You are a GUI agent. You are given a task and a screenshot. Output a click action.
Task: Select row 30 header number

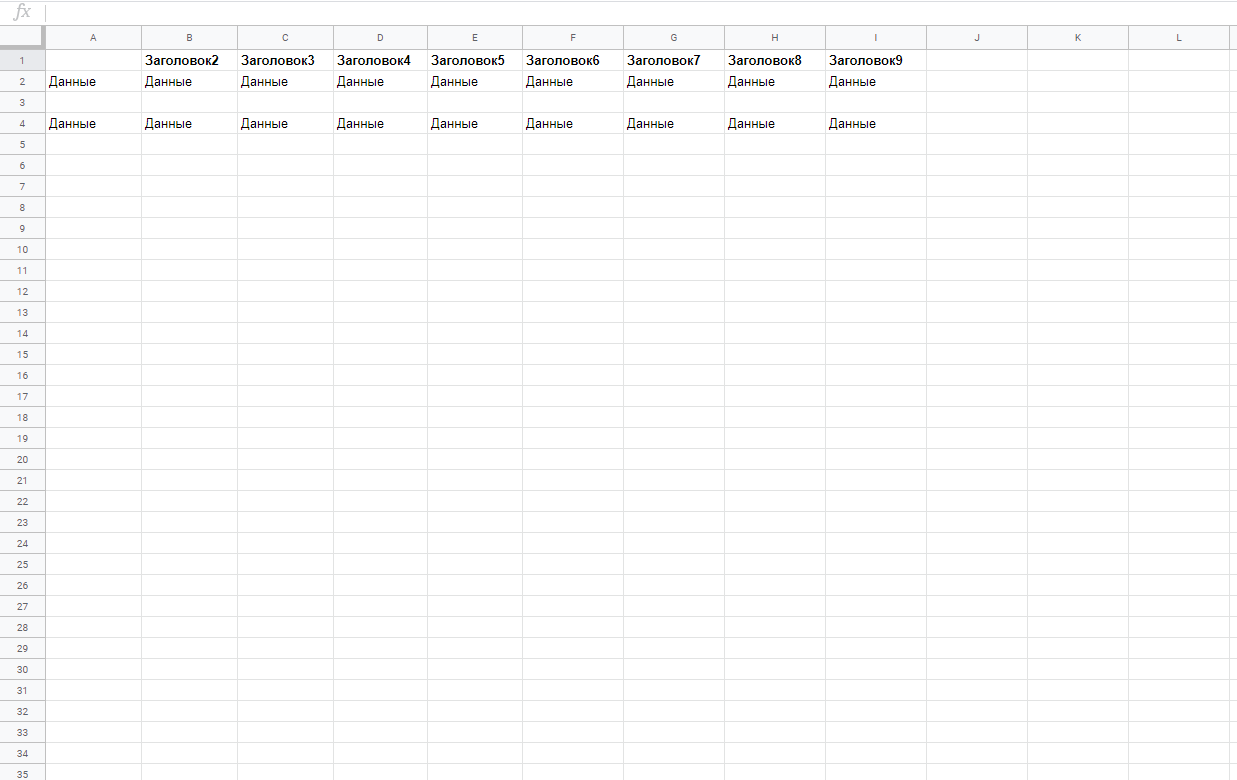(x=22, y=669)
